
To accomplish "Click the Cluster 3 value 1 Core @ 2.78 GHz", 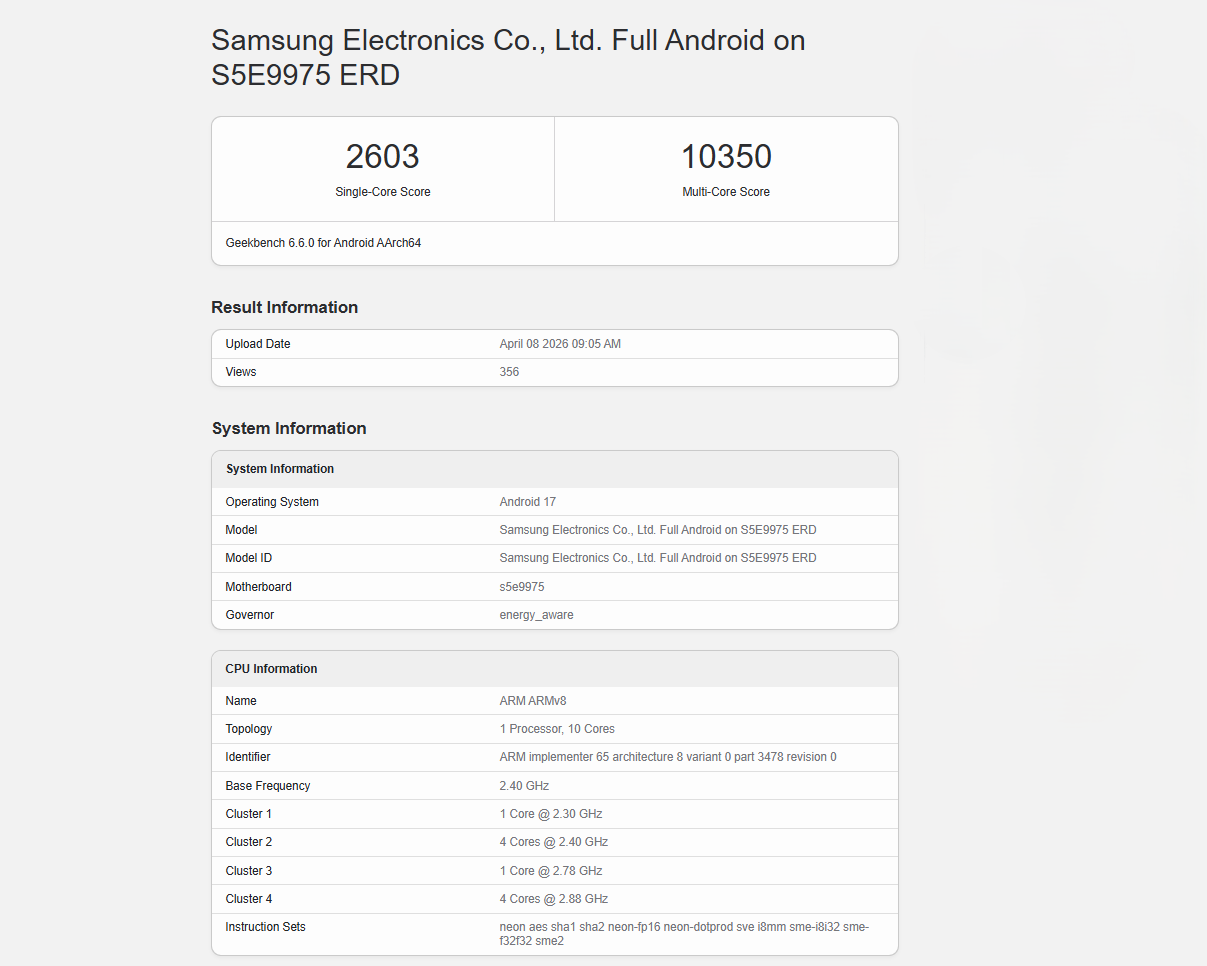I will [x=550, y=871].
